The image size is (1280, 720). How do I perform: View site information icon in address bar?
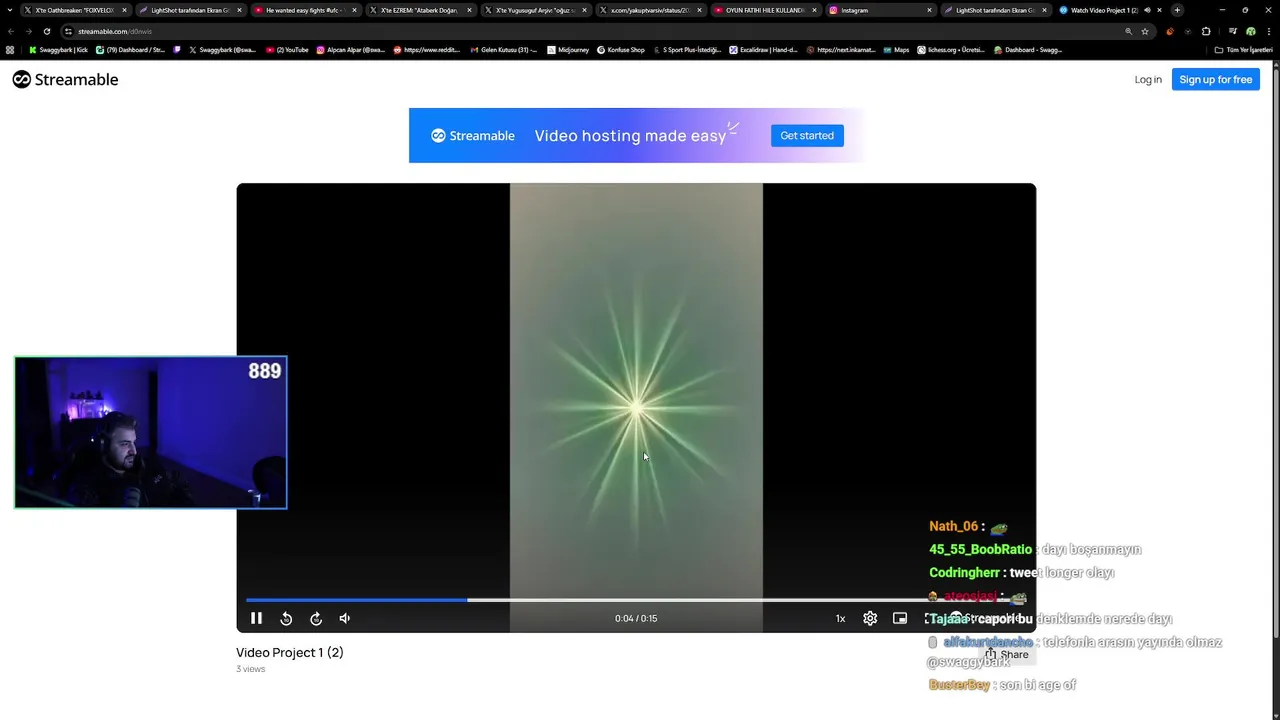click(69, 31)
